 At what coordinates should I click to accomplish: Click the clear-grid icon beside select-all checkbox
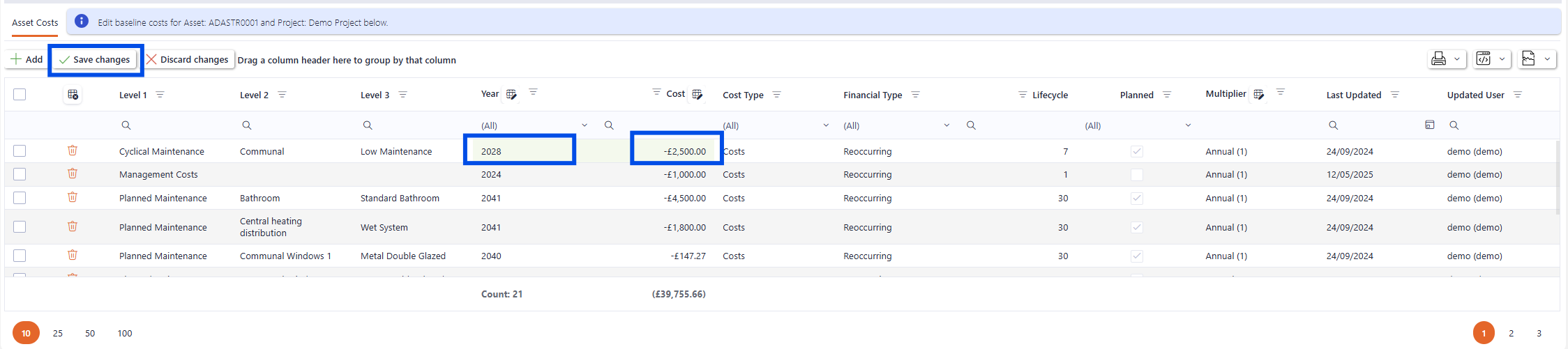73,95
